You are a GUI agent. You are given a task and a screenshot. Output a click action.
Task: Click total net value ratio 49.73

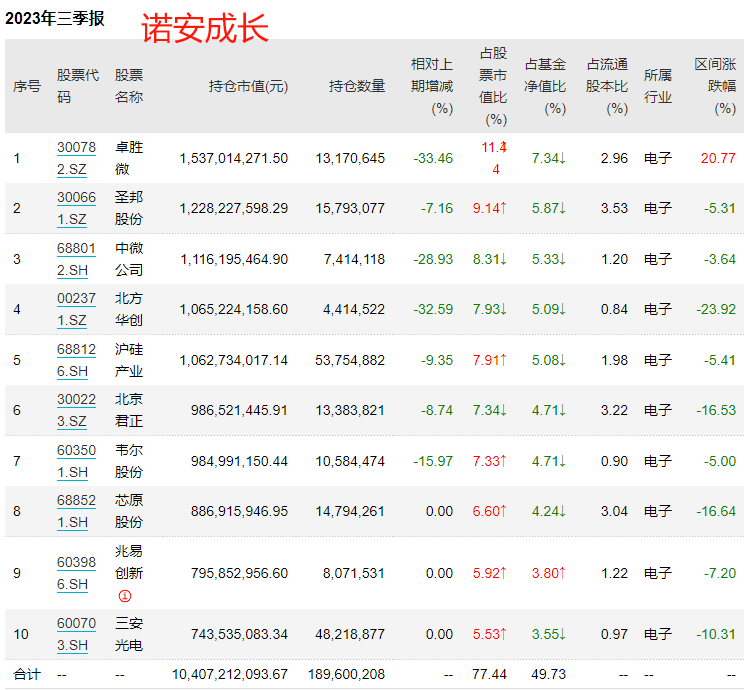[549, 674]
